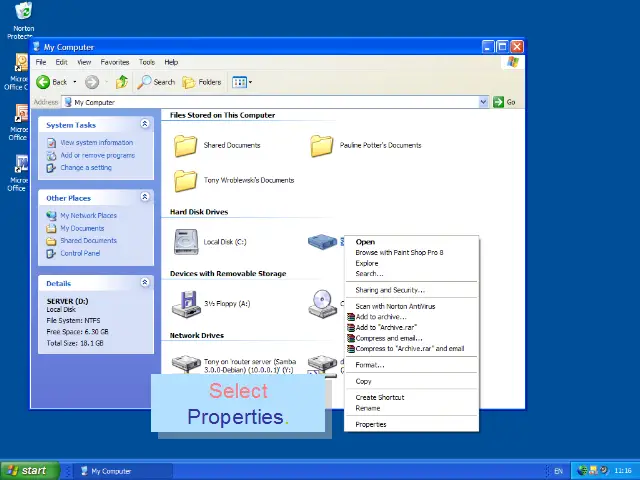640x480 pixels.
Task: Collapse the Other Places panel
Action: (x=144, y=197)
